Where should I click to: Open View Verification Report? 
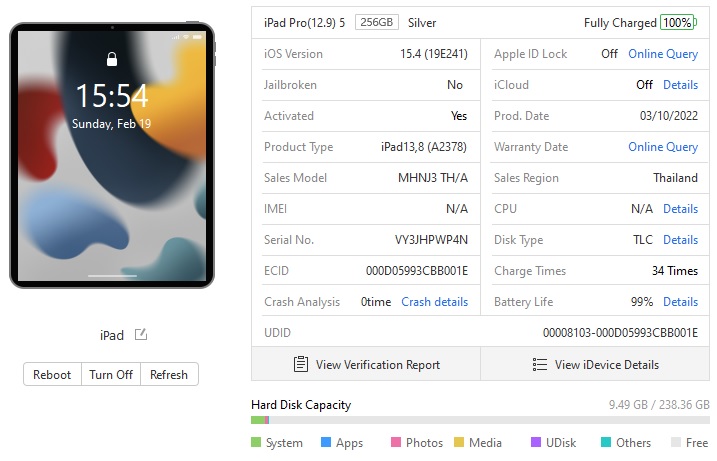coord(366,364)
